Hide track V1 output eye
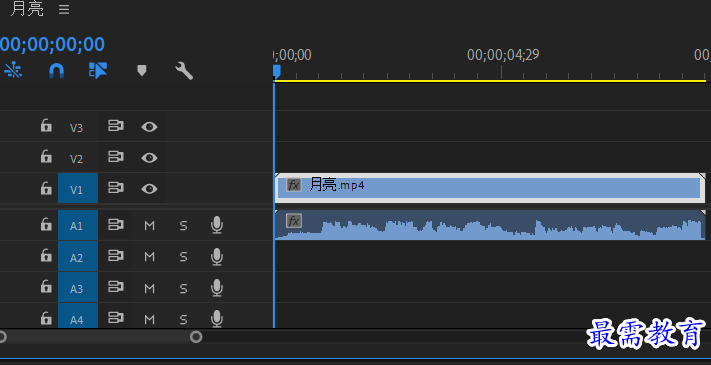 click(149, 189)
